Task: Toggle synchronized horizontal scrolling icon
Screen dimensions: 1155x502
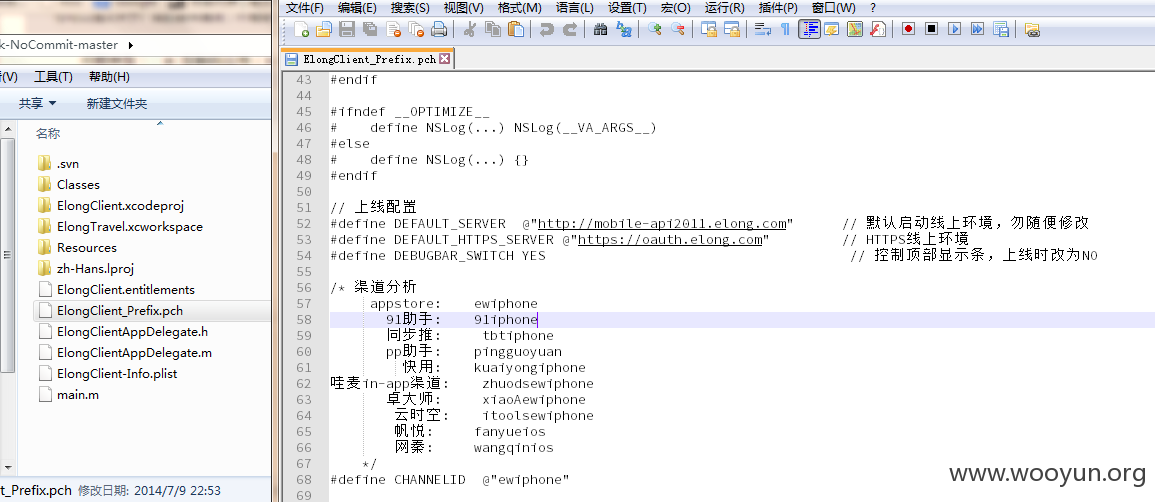Action: click(x=731, y=29)
